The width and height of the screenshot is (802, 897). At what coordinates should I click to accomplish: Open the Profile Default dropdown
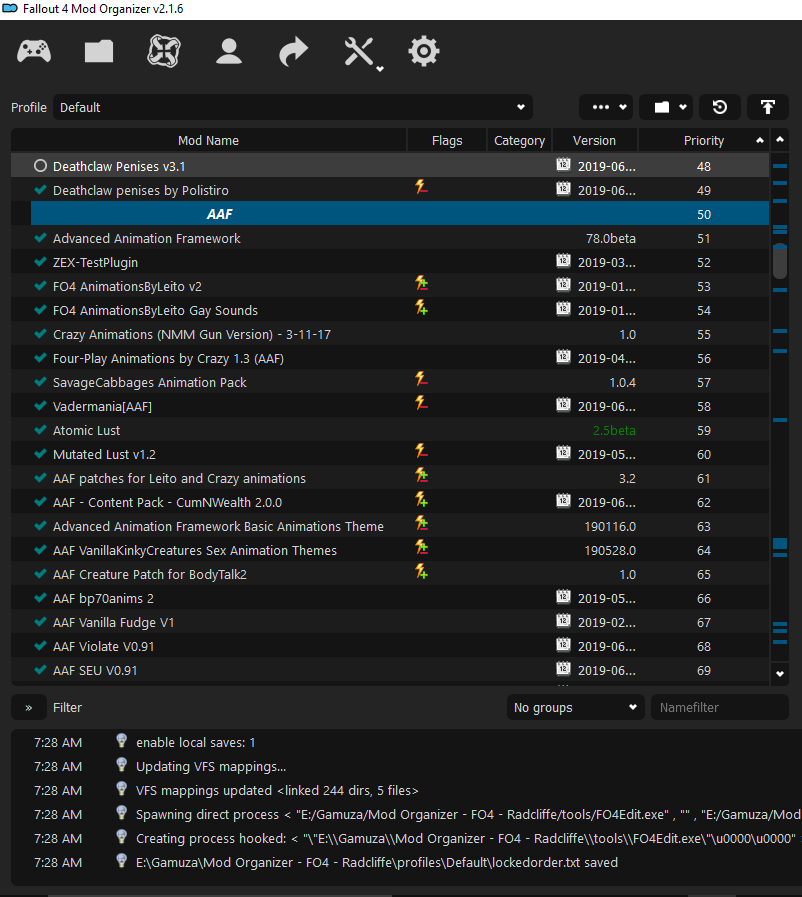point(293,107)
